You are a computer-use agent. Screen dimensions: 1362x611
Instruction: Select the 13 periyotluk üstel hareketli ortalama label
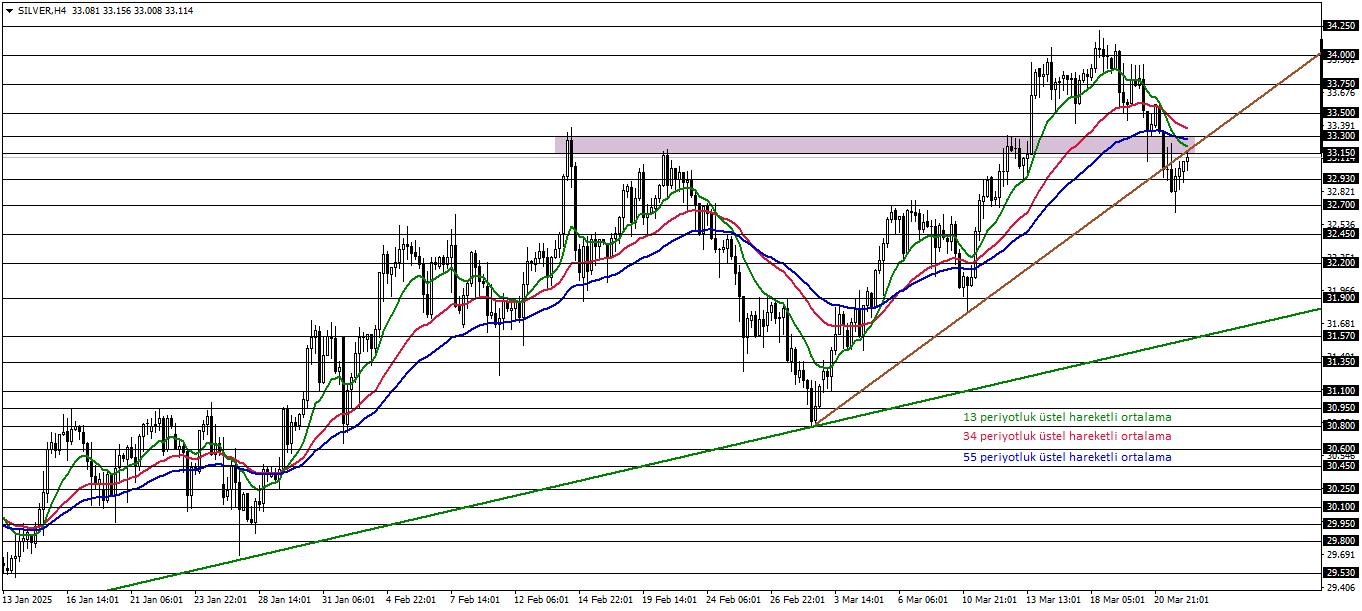pyautogui.click(x=1067, y=417)
